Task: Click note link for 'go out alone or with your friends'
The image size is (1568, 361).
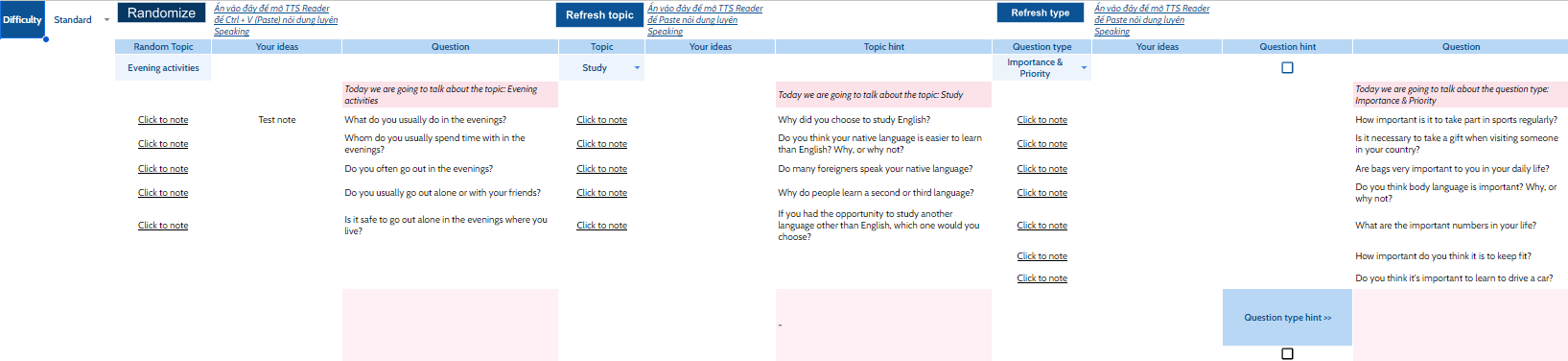Action: (x=163, y=193)
